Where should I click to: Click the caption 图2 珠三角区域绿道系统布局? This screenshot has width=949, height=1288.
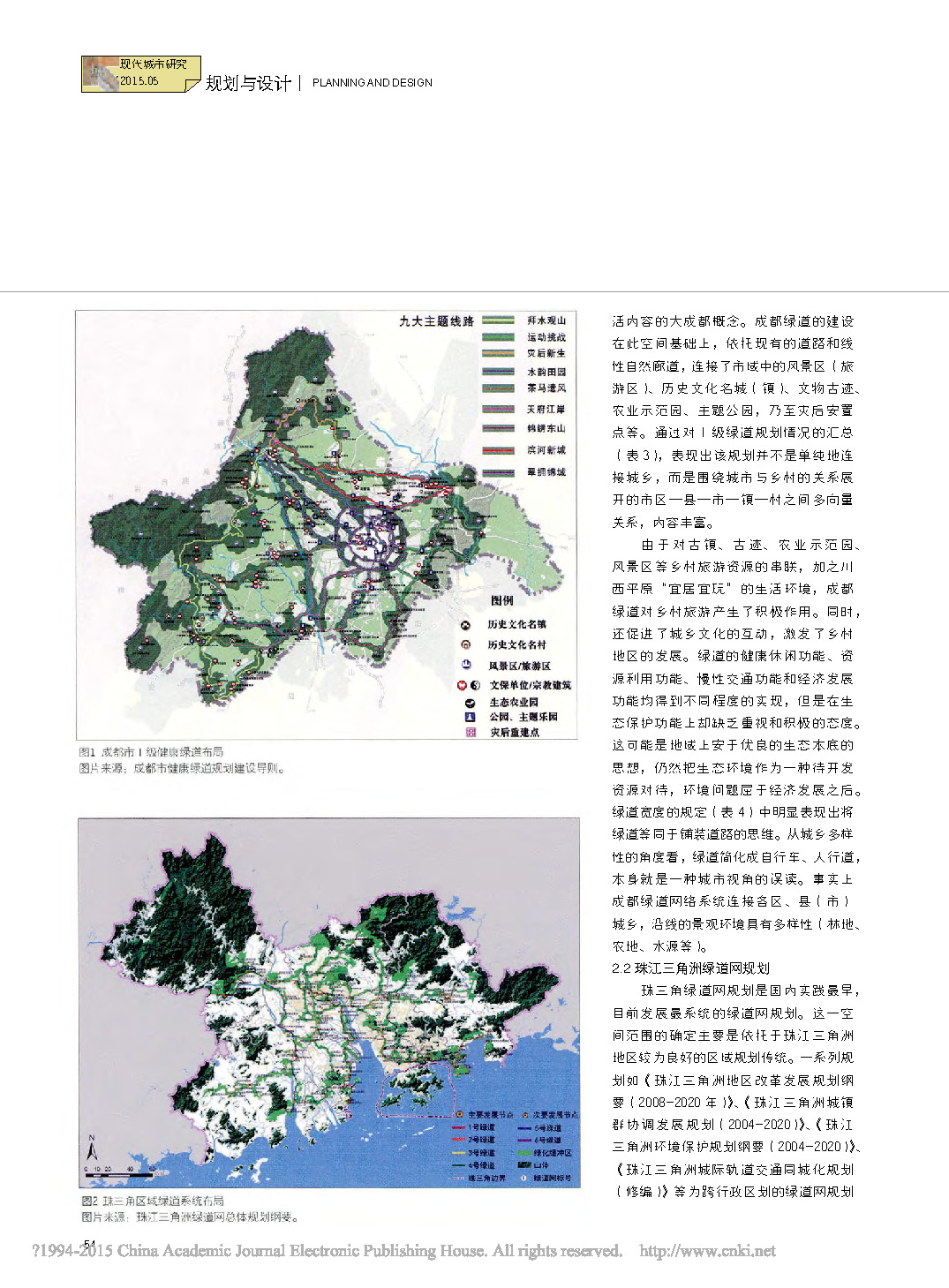pos(153,1201)
